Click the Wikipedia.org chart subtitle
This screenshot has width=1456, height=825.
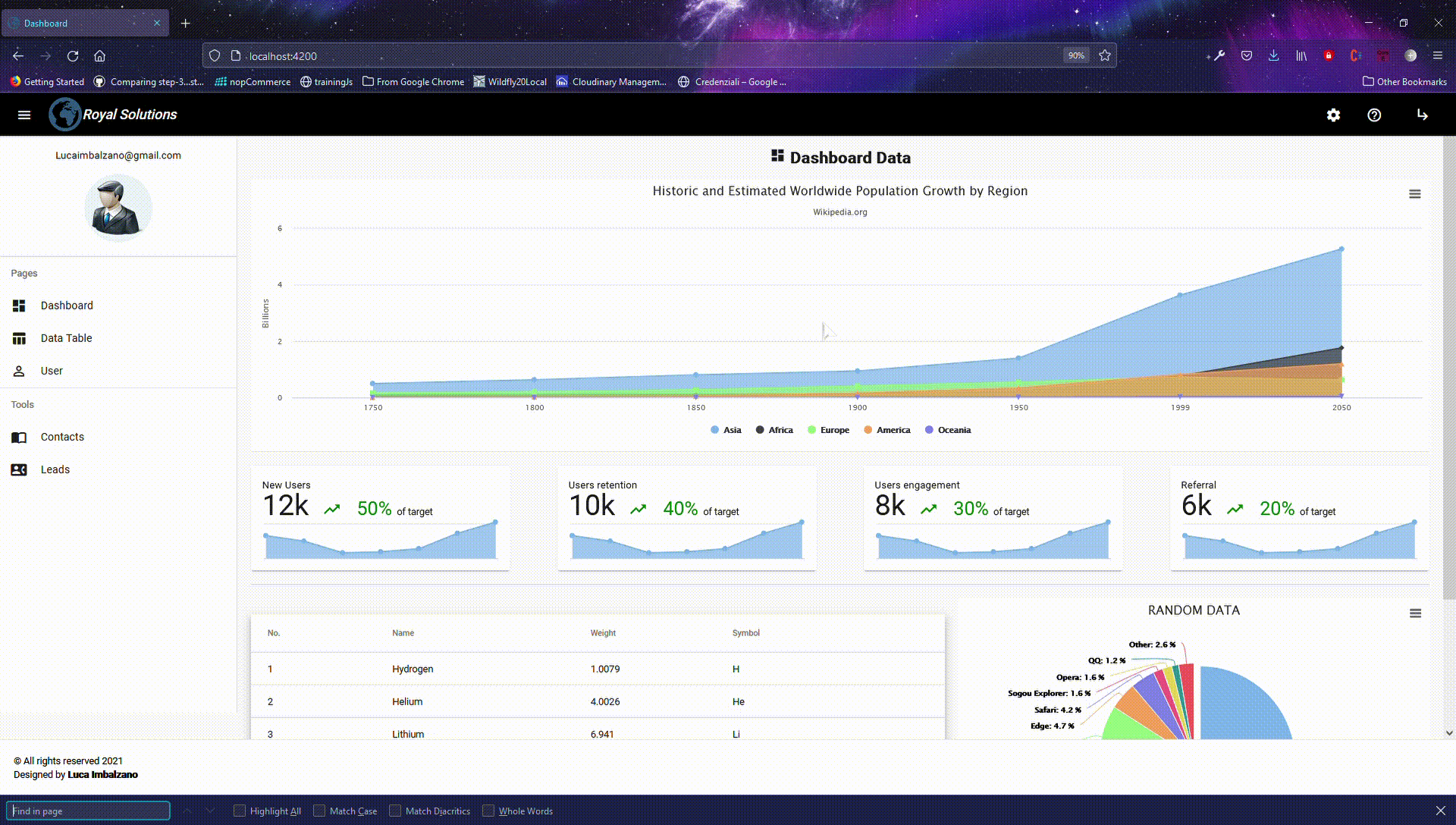839,212
